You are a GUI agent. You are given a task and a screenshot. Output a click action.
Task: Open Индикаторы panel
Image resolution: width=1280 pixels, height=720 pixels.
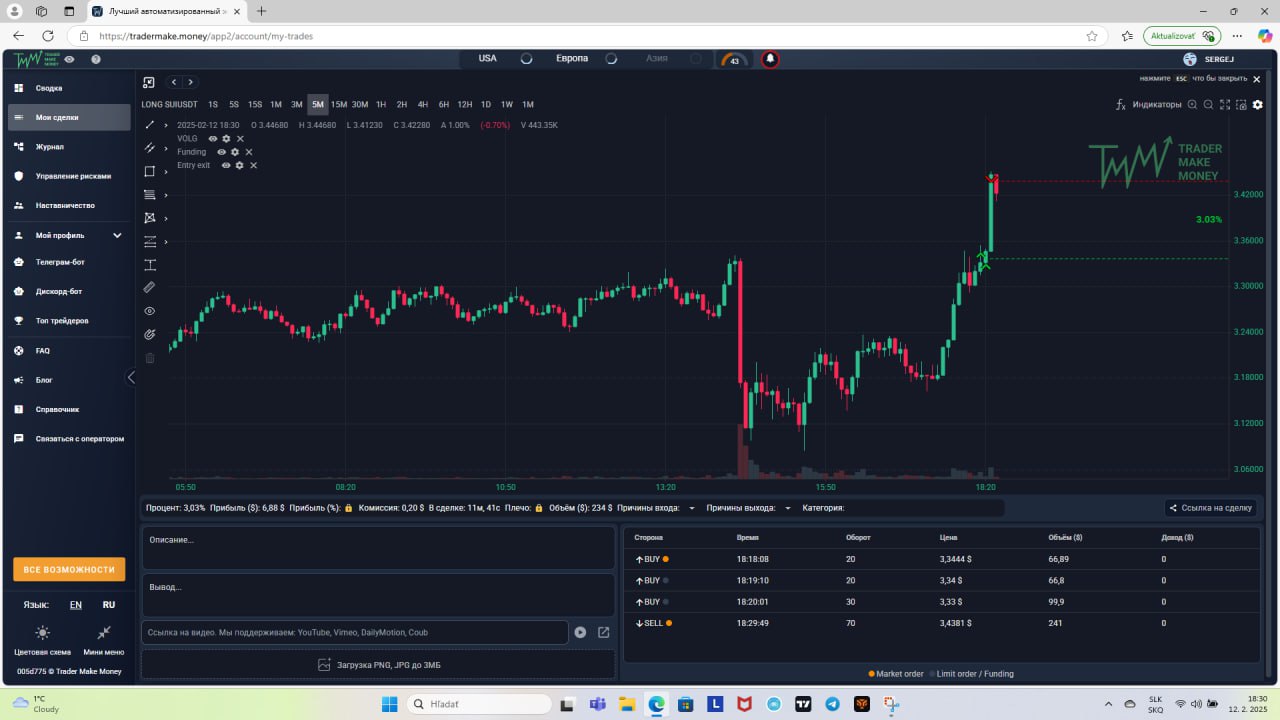pyautogui.click(x=1148, y=104)
